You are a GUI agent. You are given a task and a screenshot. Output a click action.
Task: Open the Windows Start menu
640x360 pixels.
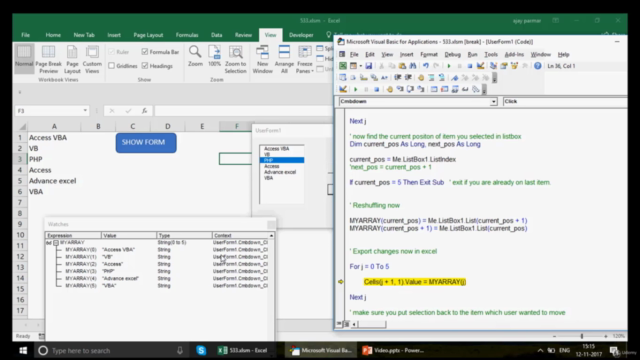click(x=23, y=350)
